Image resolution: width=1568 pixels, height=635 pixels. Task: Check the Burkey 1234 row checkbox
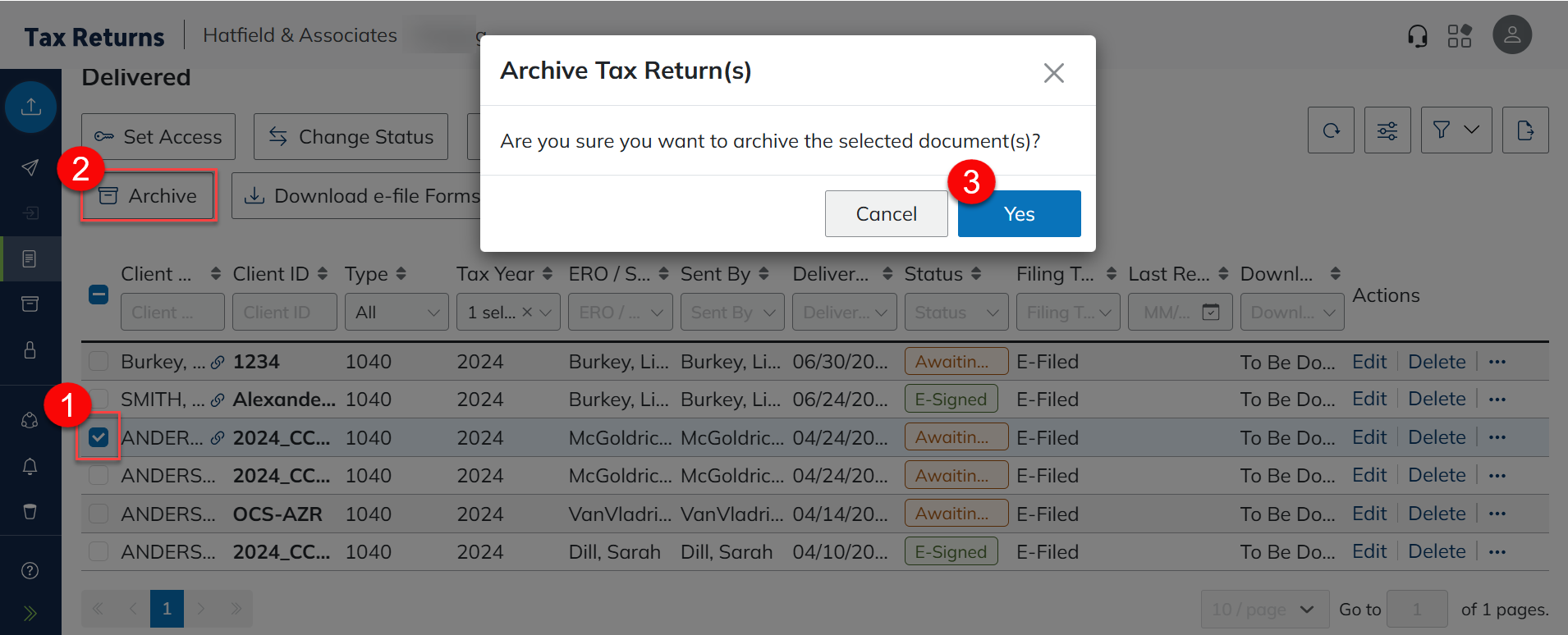pyautogui.click(x=99, y=362)
